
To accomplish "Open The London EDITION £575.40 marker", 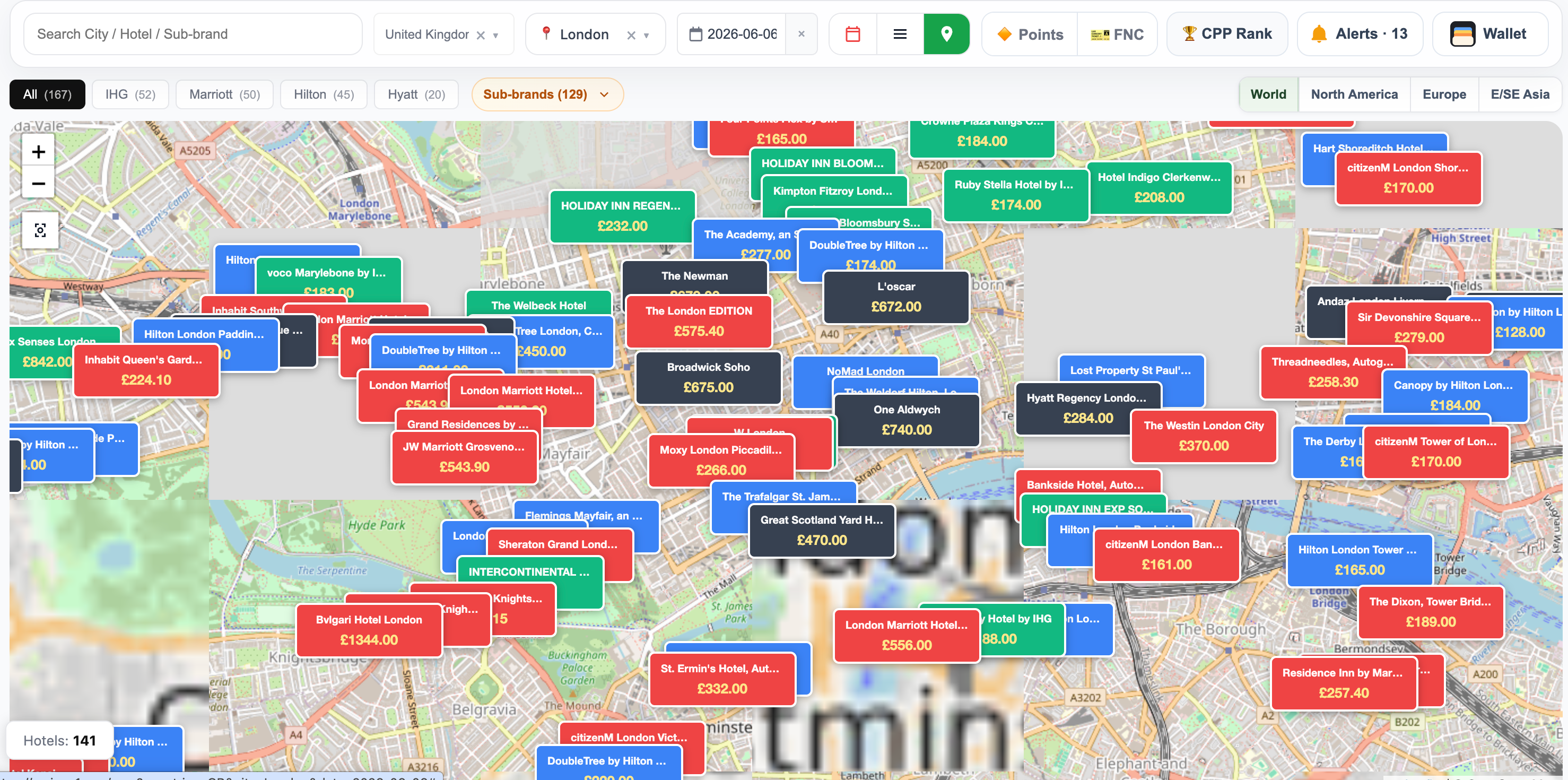I will point(699,322).
